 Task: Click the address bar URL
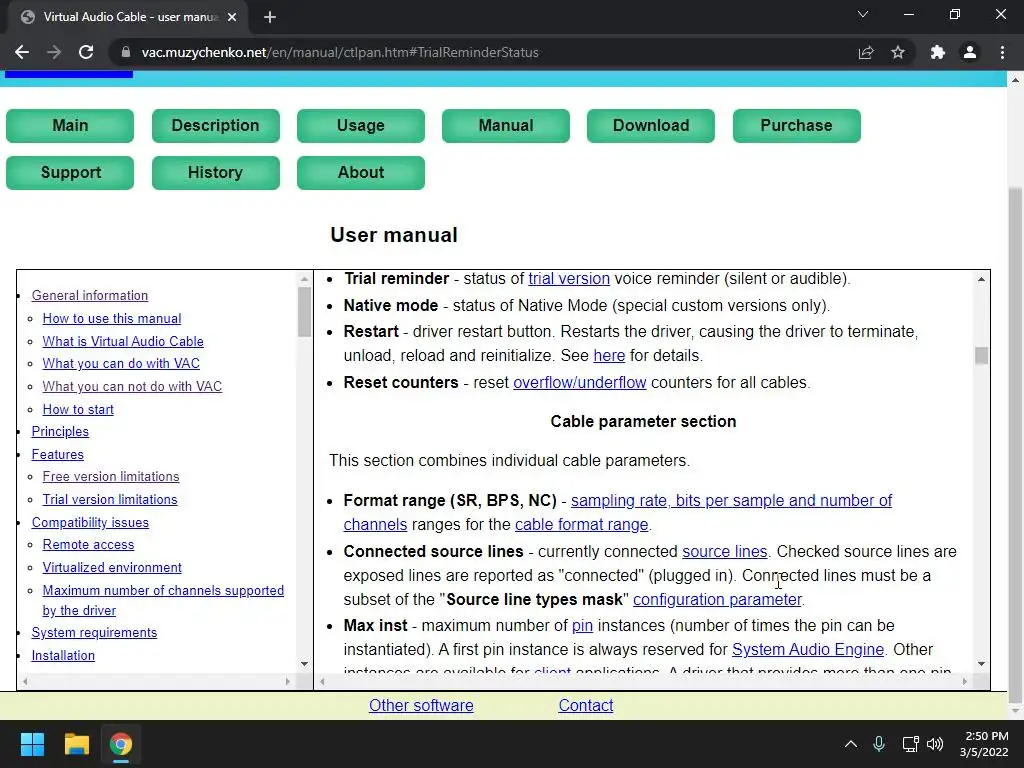[x=340, y=52]
